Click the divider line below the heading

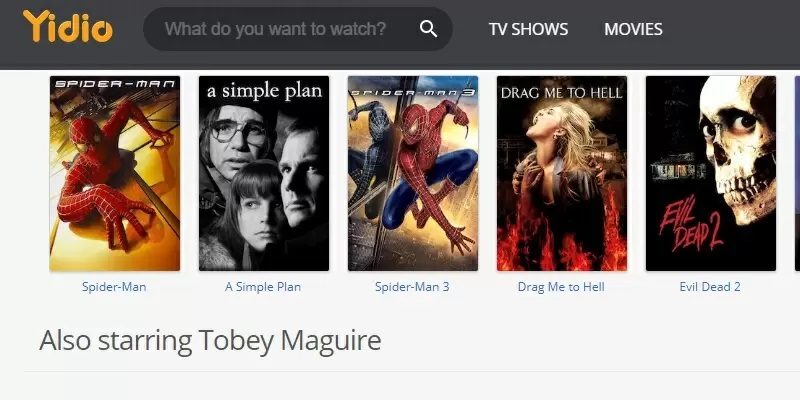(412, 371)
